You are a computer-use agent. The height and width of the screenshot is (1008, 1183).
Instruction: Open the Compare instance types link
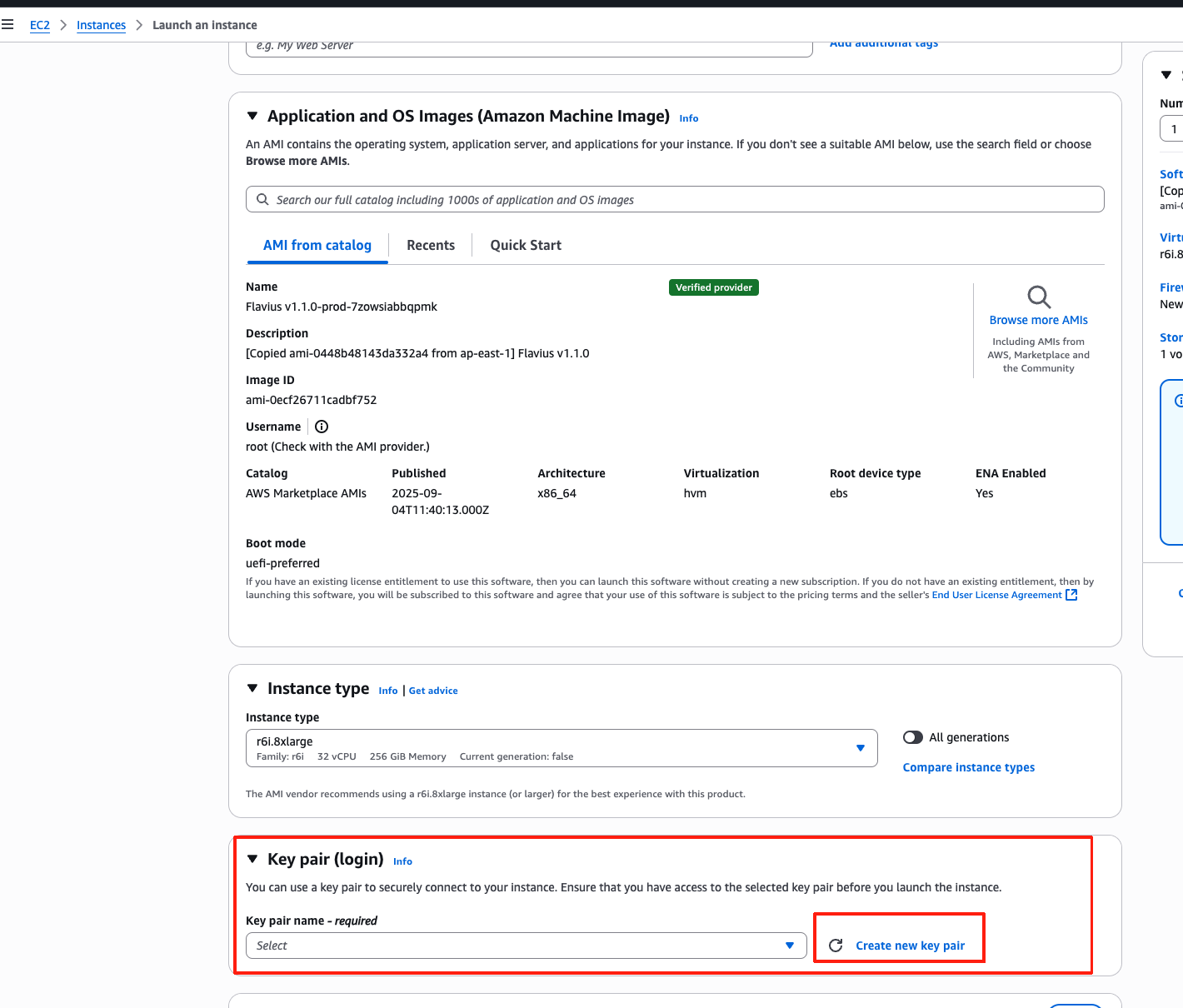click(x=968, y=767)
